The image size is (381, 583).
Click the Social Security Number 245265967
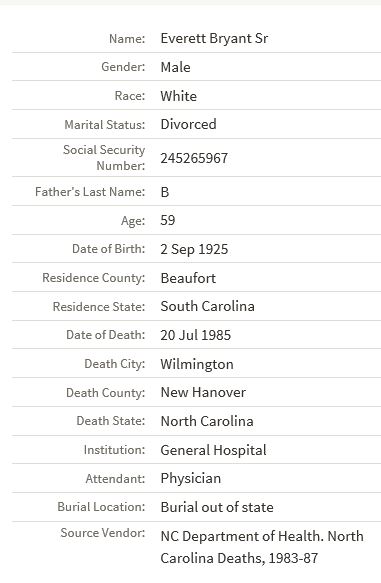(194, 158)
